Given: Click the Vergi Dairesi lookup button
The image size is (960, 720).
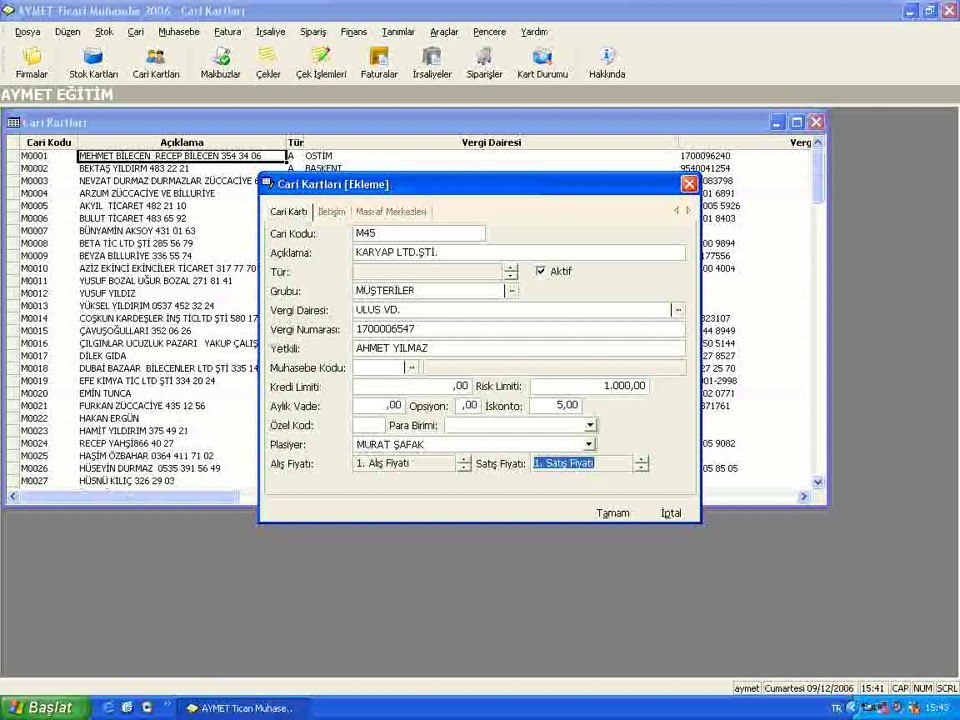Looking at the screenshot, I should click(x=678, y=311).
